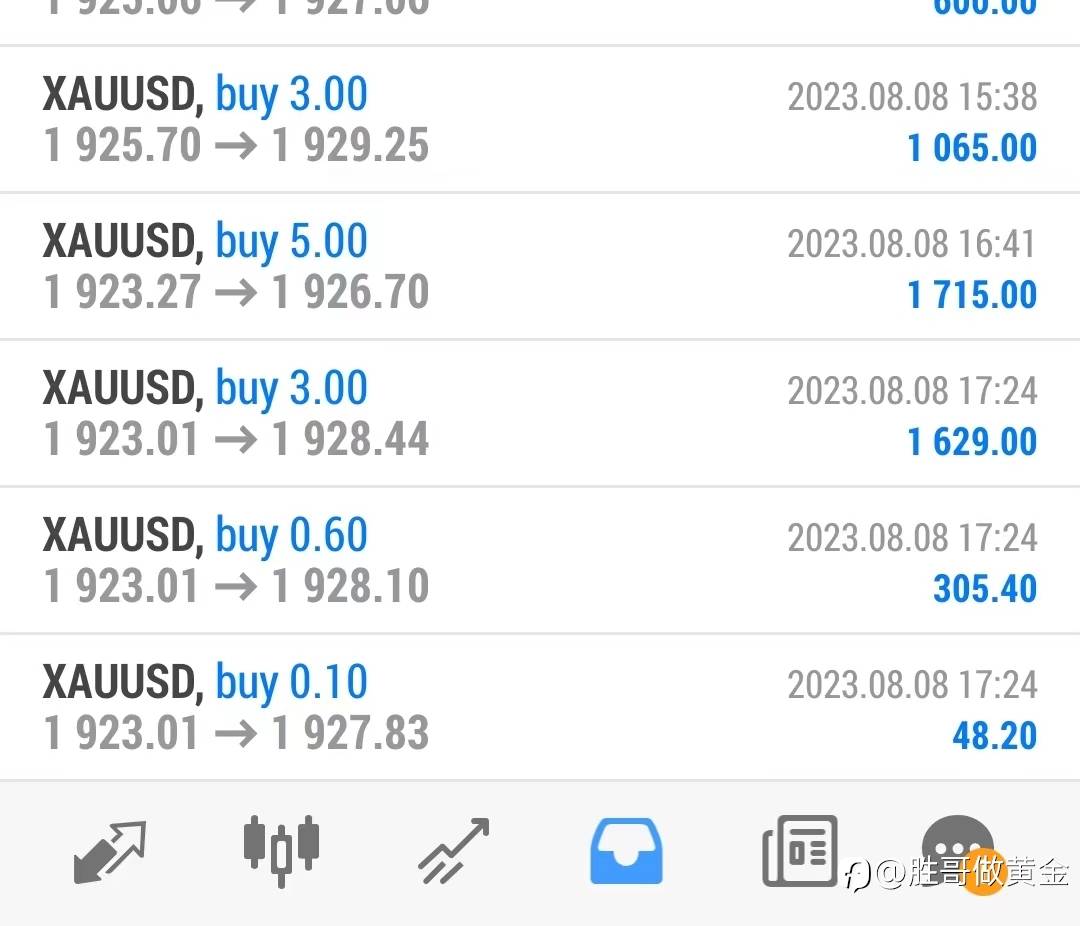Tap profit value 1 629.00
The width and height of the screenshot is (1080, 926).
click(972, 442)
